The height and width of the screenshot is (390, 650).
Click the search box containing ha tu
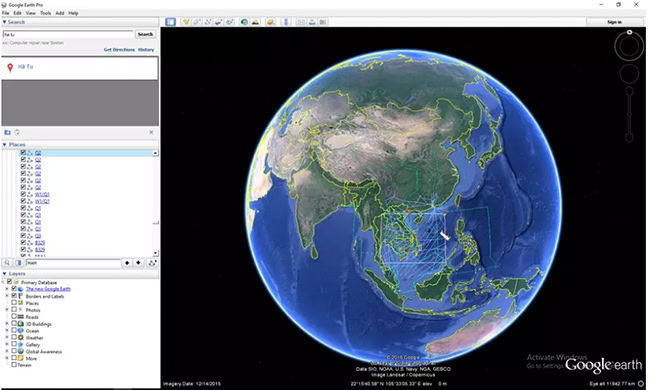(68, 34)
